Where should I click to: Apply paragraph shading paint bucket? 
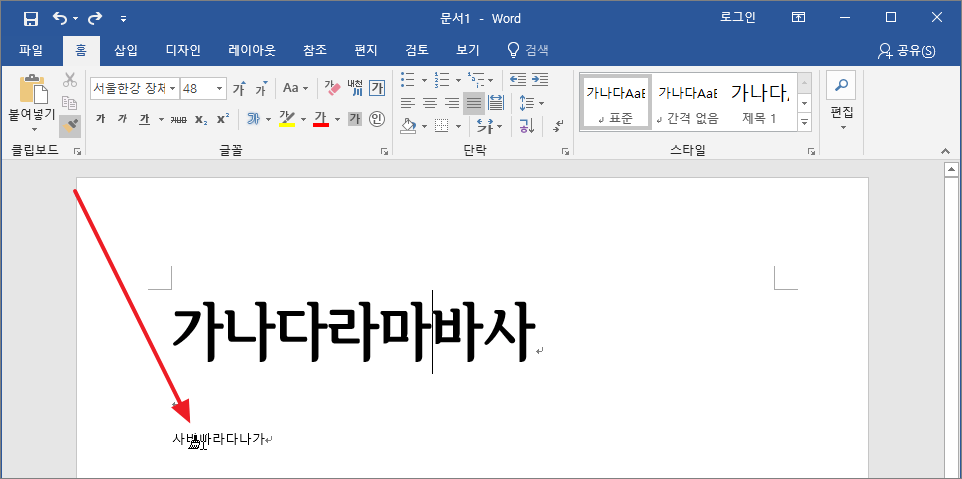[408, 126]
